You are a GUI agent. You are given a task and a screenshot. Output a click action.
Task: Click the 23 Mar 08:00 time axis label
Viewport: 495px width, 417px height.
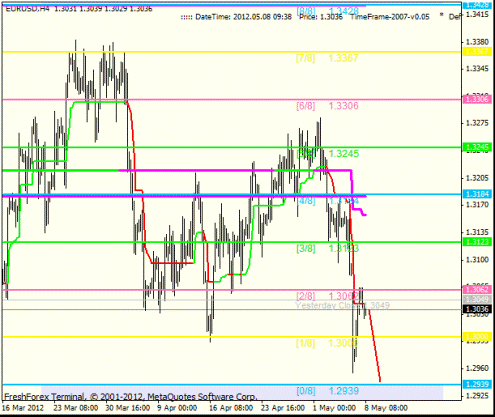point(76,408)
